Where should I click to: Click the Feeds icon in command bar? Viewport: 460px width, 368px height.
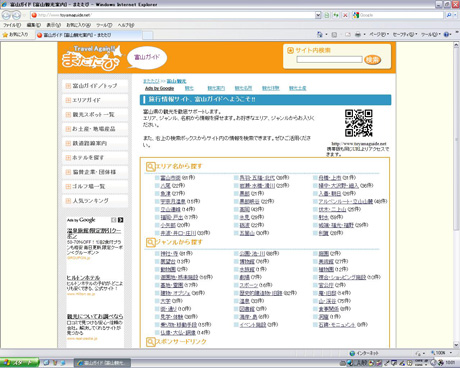tap(334, 34)
